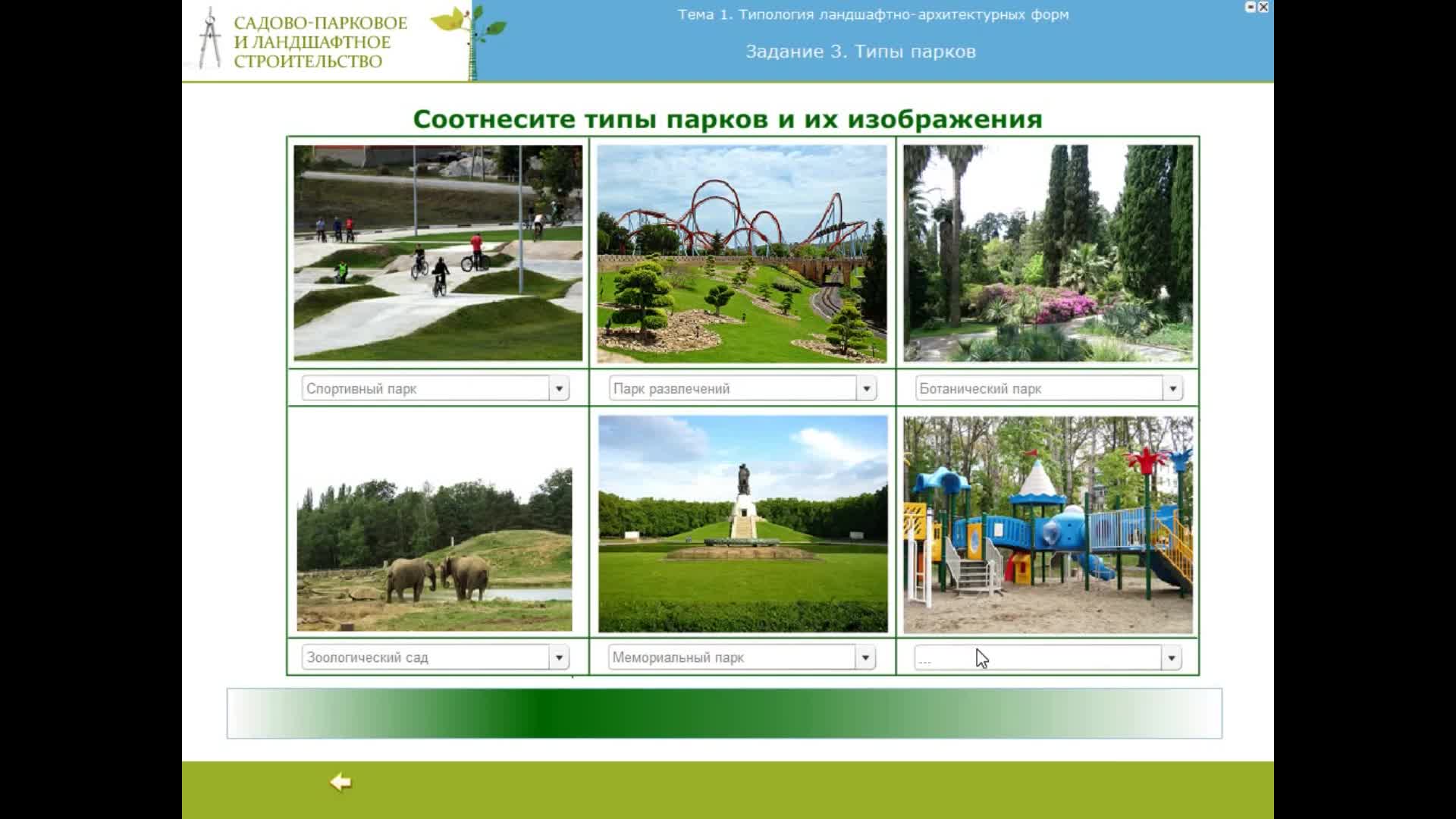Close the course window with X
The image size is (1456, 819).
click(x=1263, y=7)
